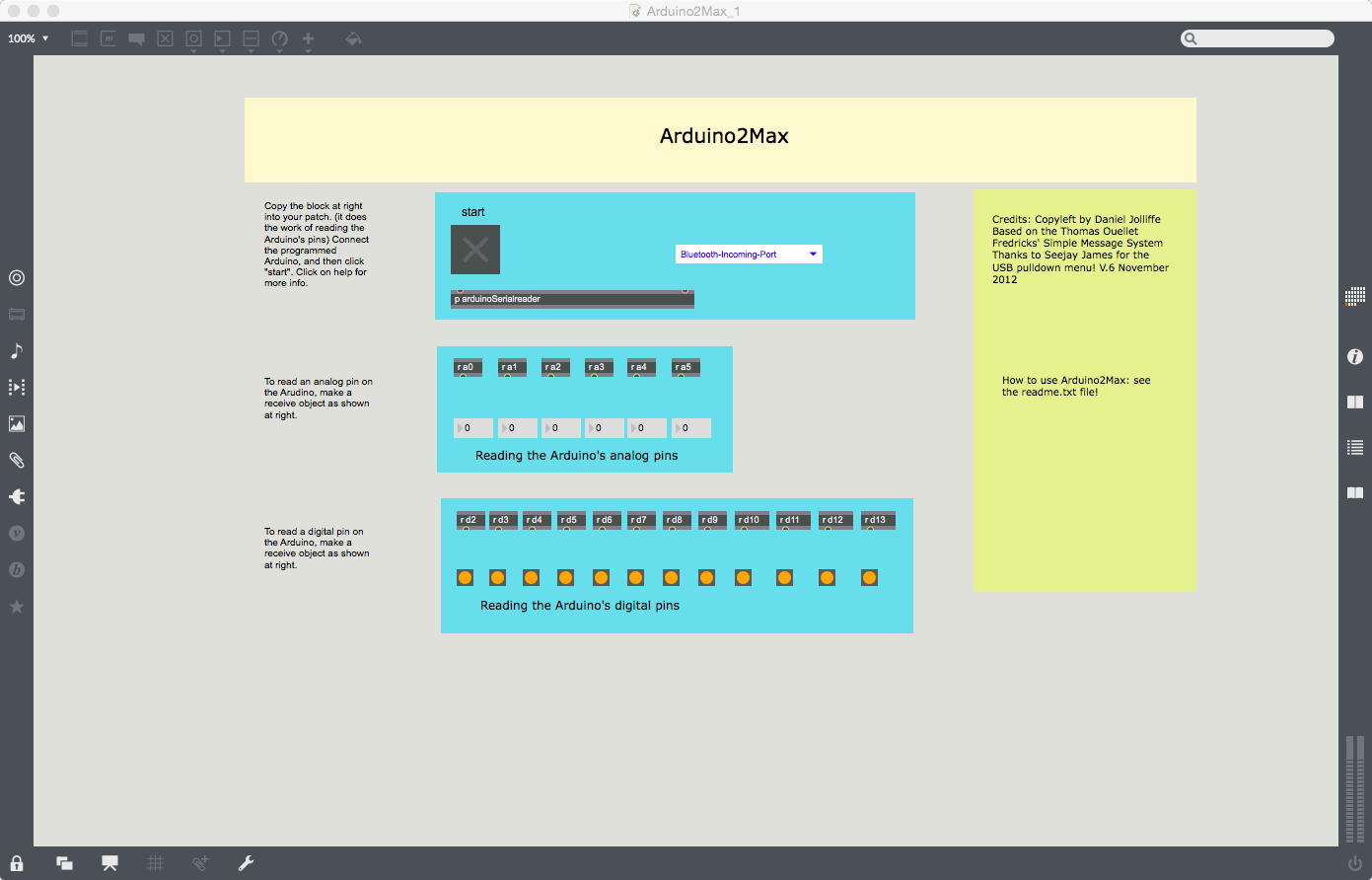Open the Objects browser in left sidebar
Image resolution: width=1372 pixels, height=880 pixels.
pyautogui.click(x=17, y=277)
